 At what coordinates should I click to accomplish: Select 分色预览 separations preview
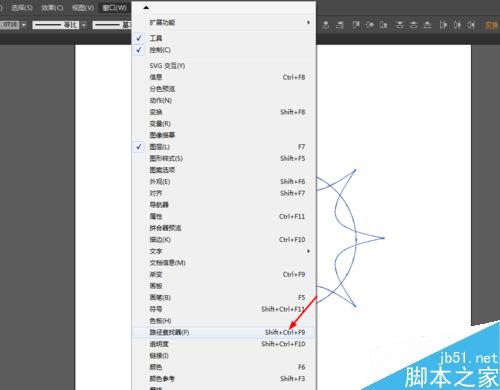pyautogui.click(x=224, y=89)
